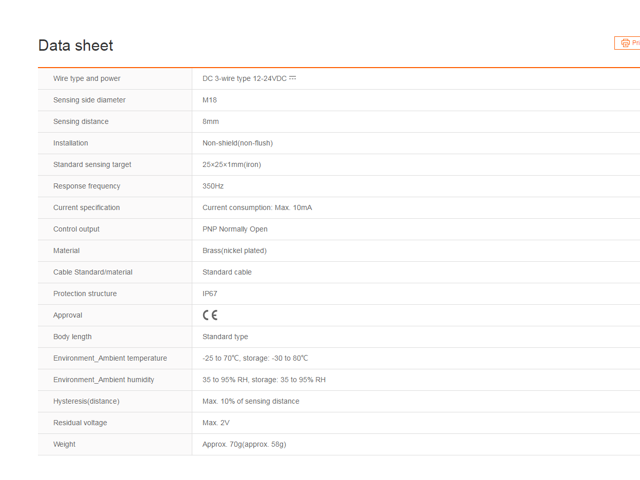This screenshot has width=640, height=480.
Task: Select the IP67 protection structure value
Action: (x=210, y=294)
